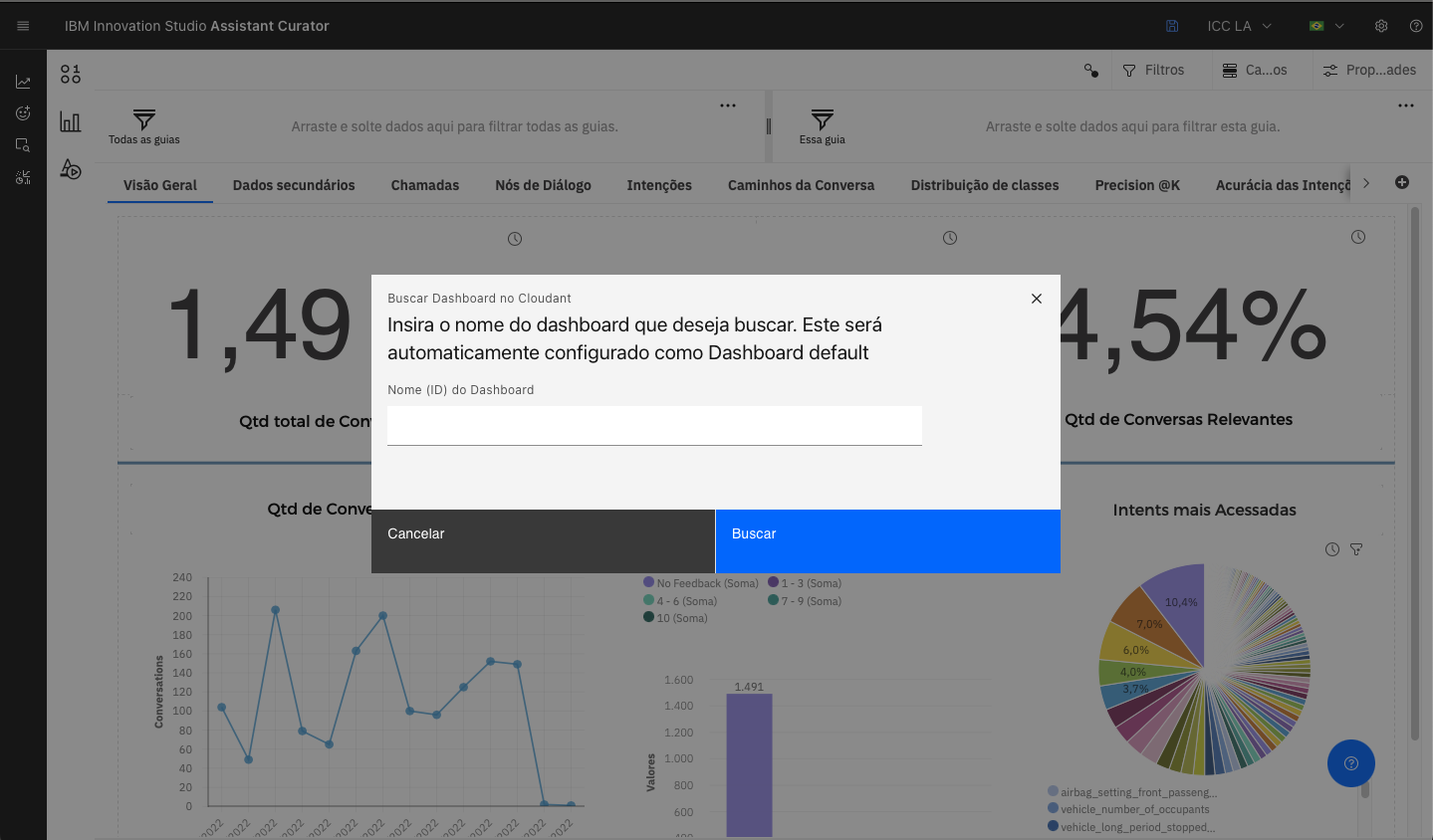The image size is (1433, 840).
Task: Toggle the Filtros panel
Action: [1153, 70]
